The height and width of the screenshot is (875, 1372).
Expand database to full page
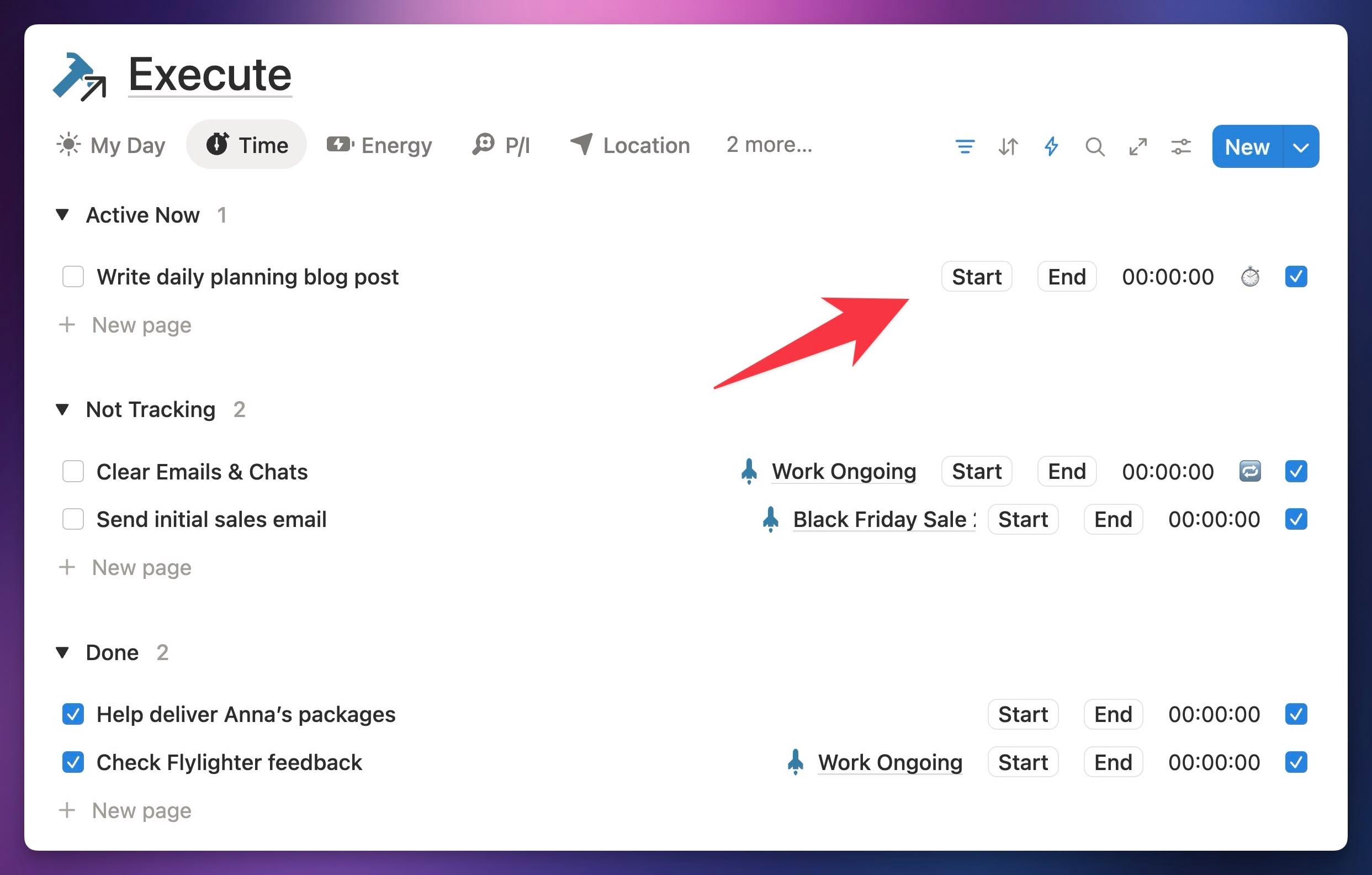[1138, 146]
